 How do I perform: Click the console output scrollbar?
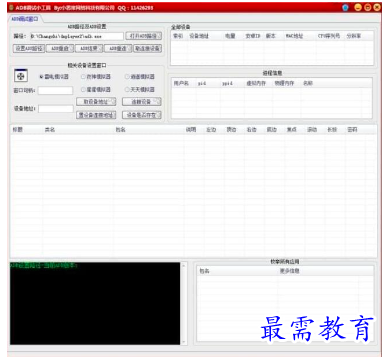pyautogui.click(x=184, y=303)
